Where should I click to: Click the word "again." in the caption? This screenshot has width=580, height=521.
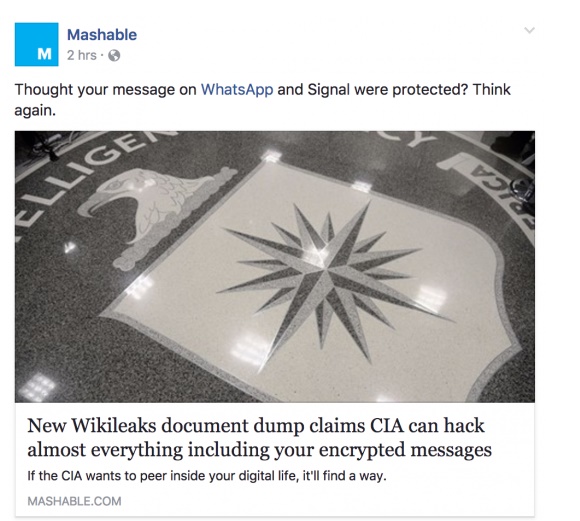(x=35, y=111)
